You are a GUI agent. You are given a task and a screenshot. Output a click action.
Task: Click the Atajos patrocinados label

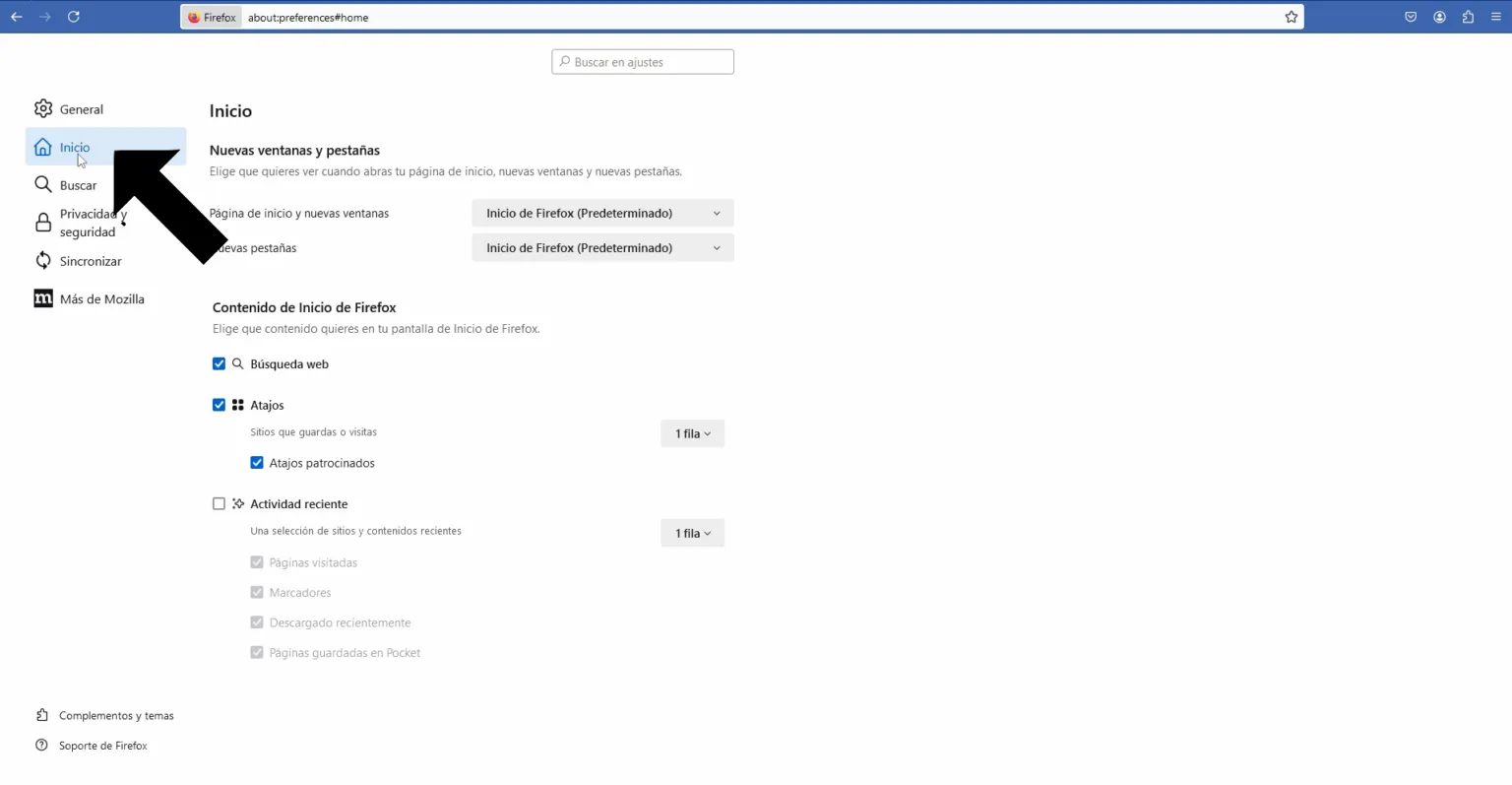coord(322,463)
